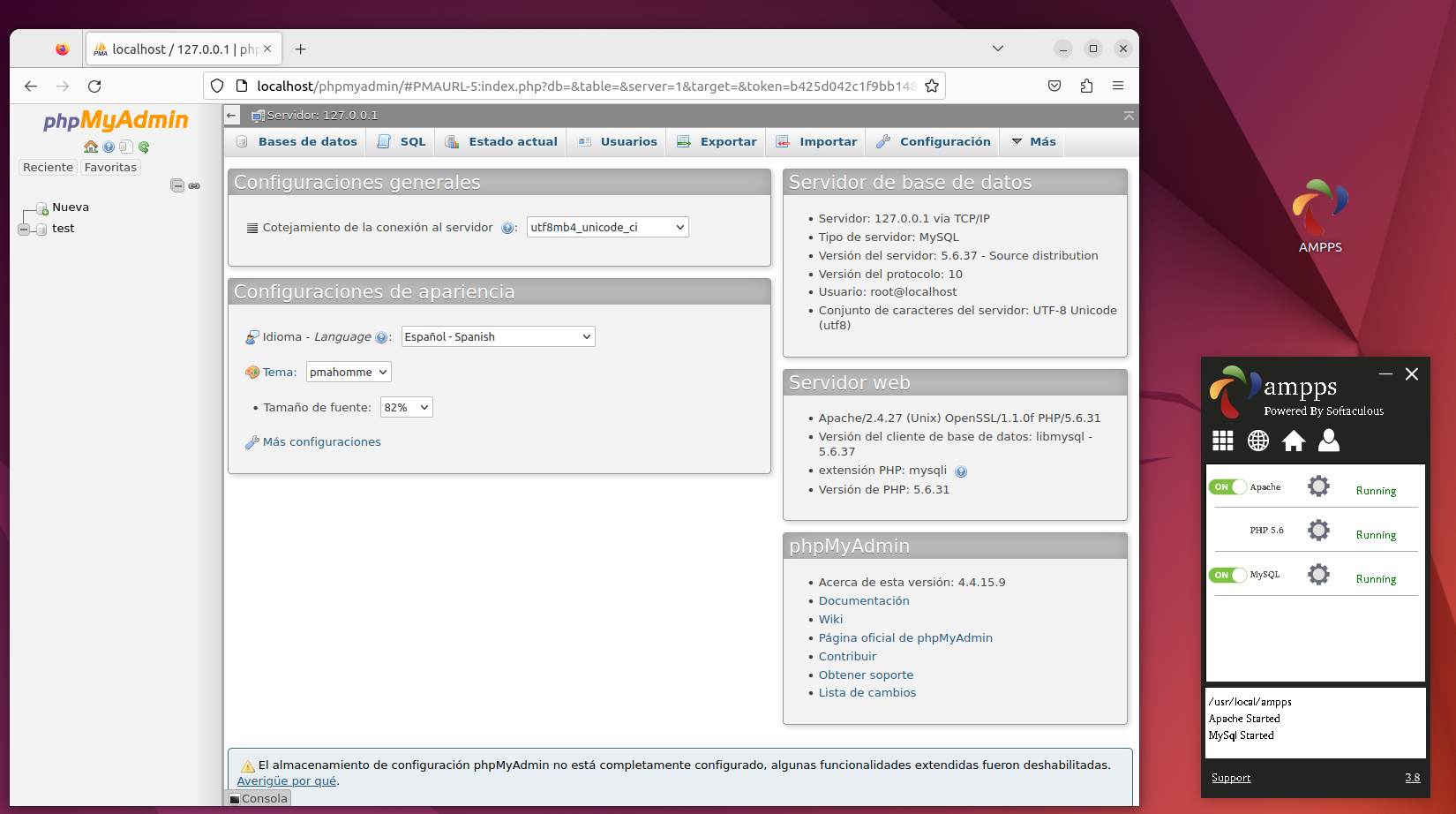Open the font size 82% dropdown
Screen dimensions: 1456x814
[x=407, y=407]
